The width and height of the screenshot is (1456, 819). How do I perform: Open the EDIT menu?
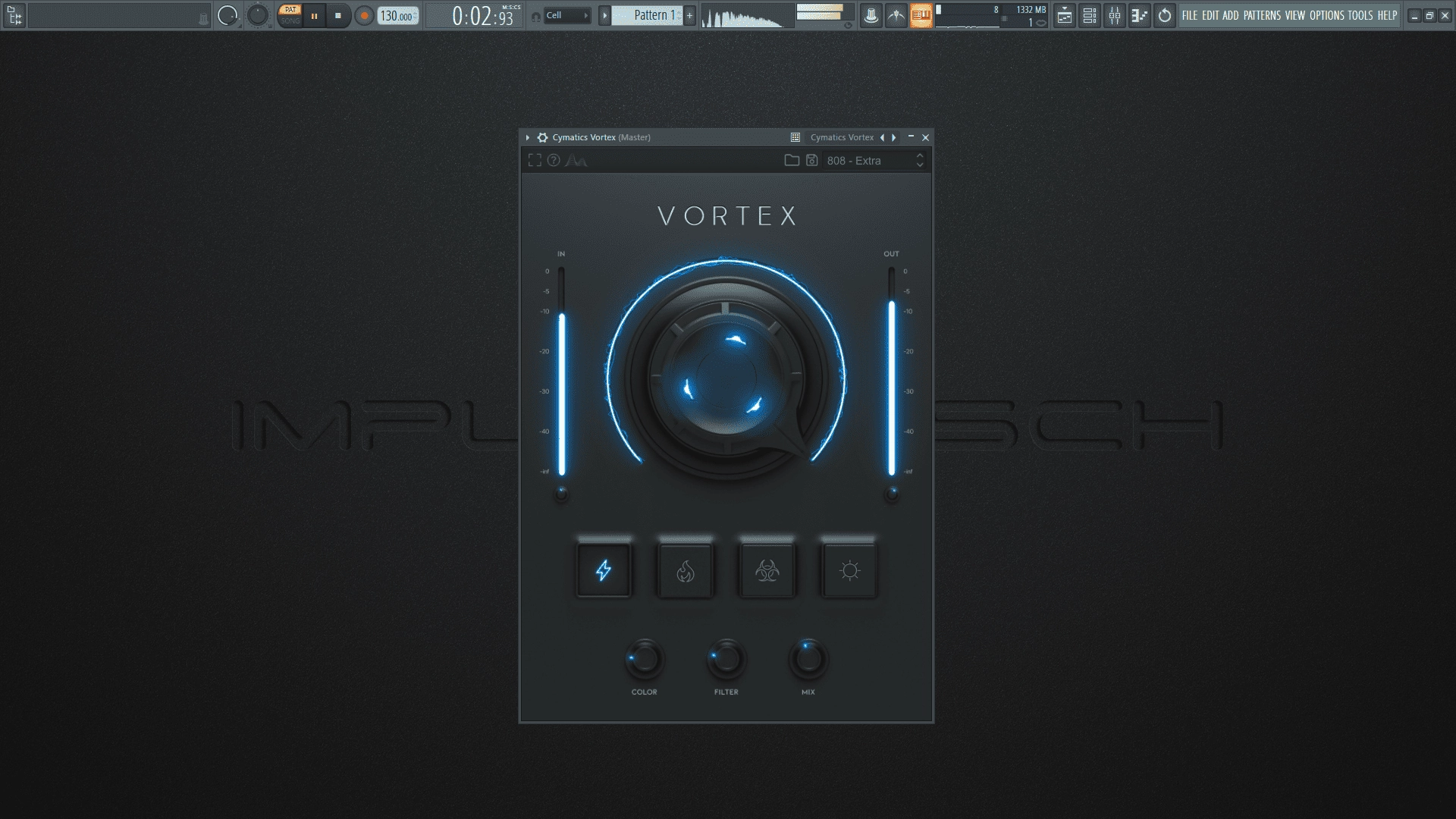point(1210,15)
